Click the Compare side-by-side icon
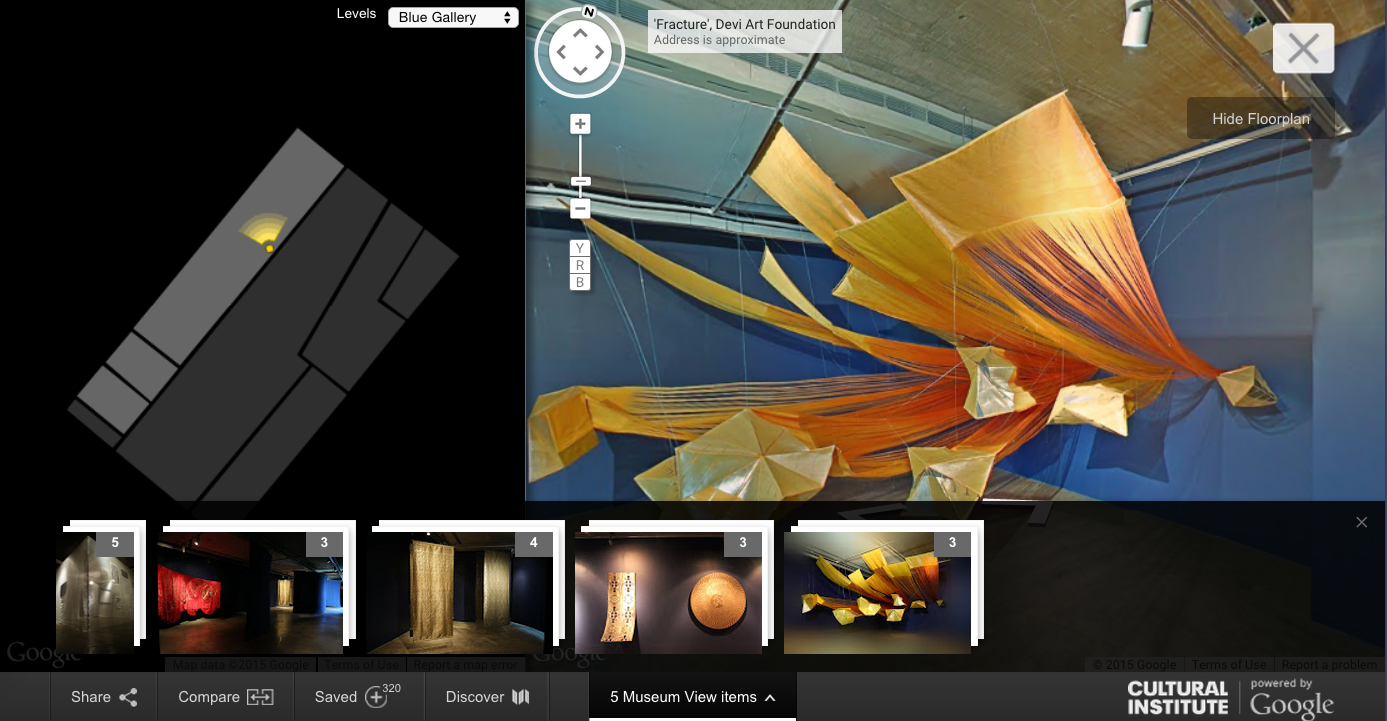1387x721 pixels. [260, 697]
